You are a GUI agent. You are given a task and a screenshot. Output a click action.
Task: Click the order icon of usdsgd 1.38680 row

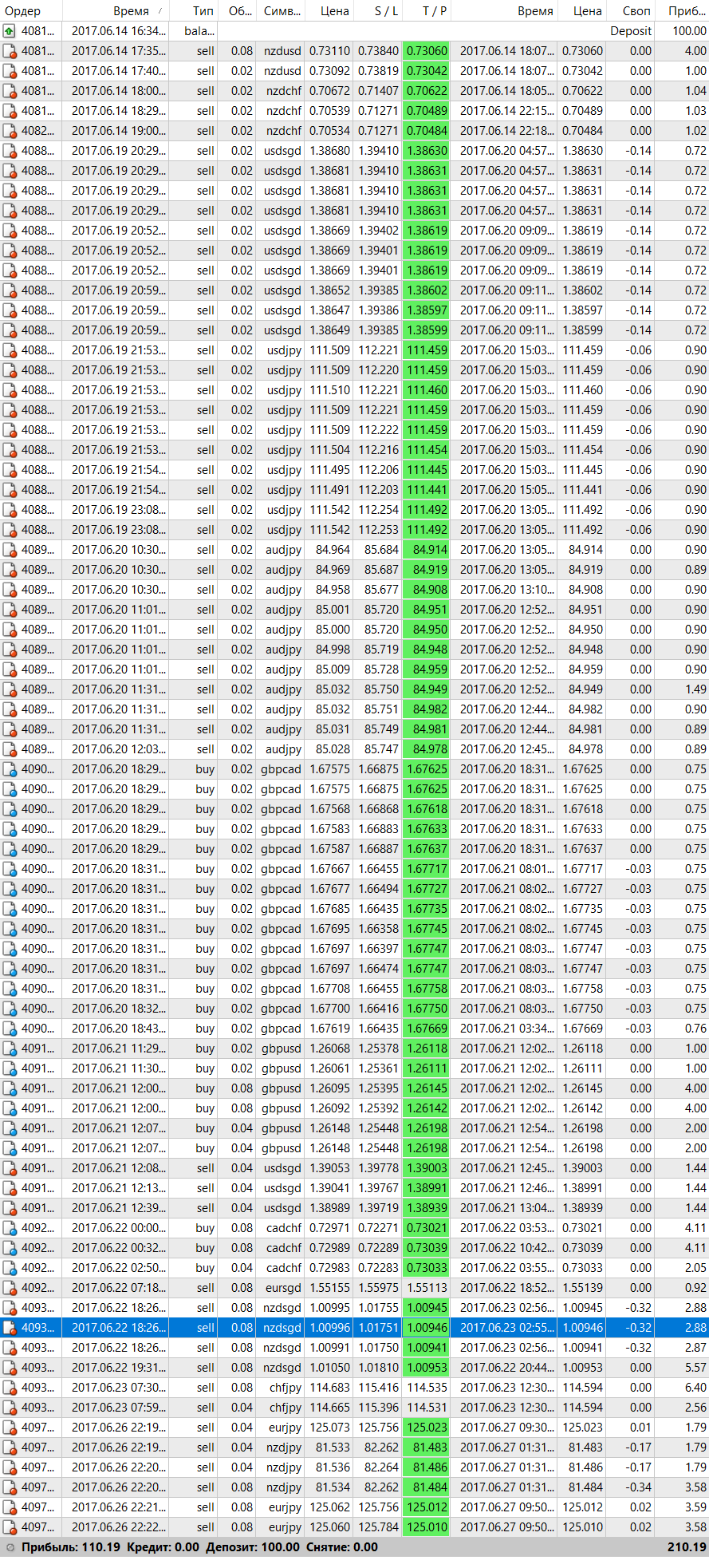[9, 151]
